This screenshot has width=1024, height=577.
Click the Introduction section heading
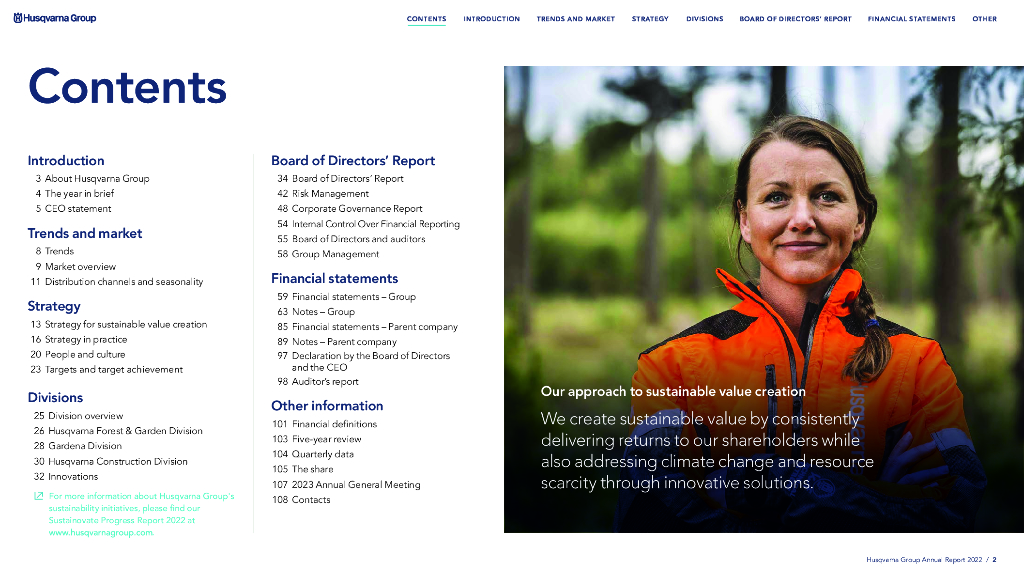(66, 161)
